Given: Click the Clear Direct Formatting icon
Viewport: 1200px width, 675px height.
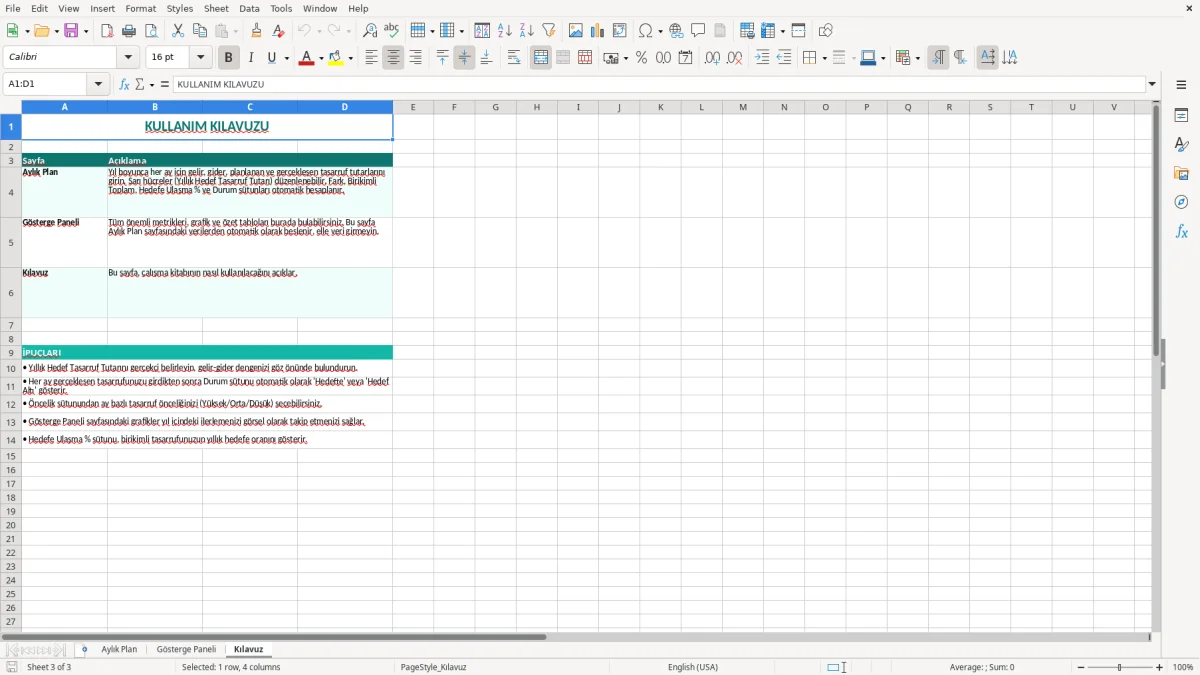Looking at the screenshot, I should click(279, 31).
